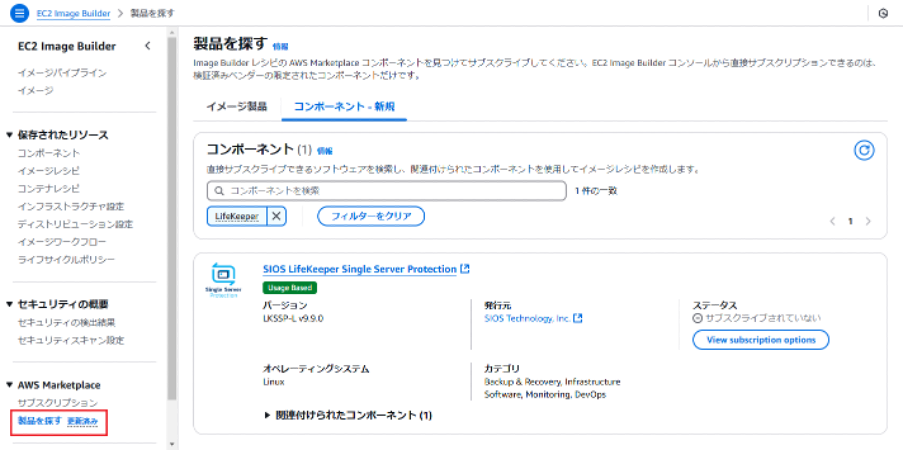Viewport: 904px width, 450px height.
Task: Open 製品を探す in sidebar
Action: point(40,421)
